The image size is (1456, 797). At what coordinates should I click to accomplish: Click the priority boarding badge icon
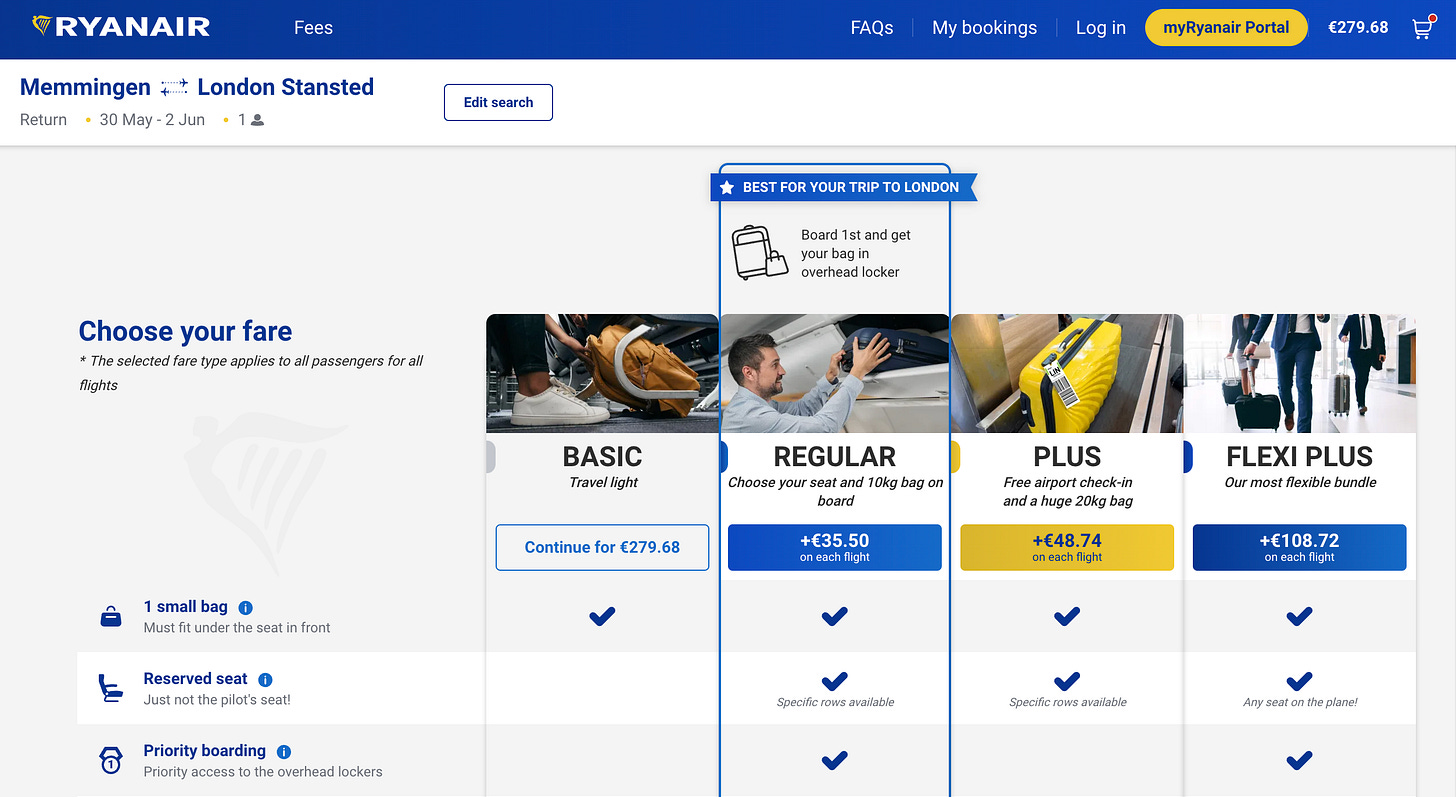tap(111, 760)
